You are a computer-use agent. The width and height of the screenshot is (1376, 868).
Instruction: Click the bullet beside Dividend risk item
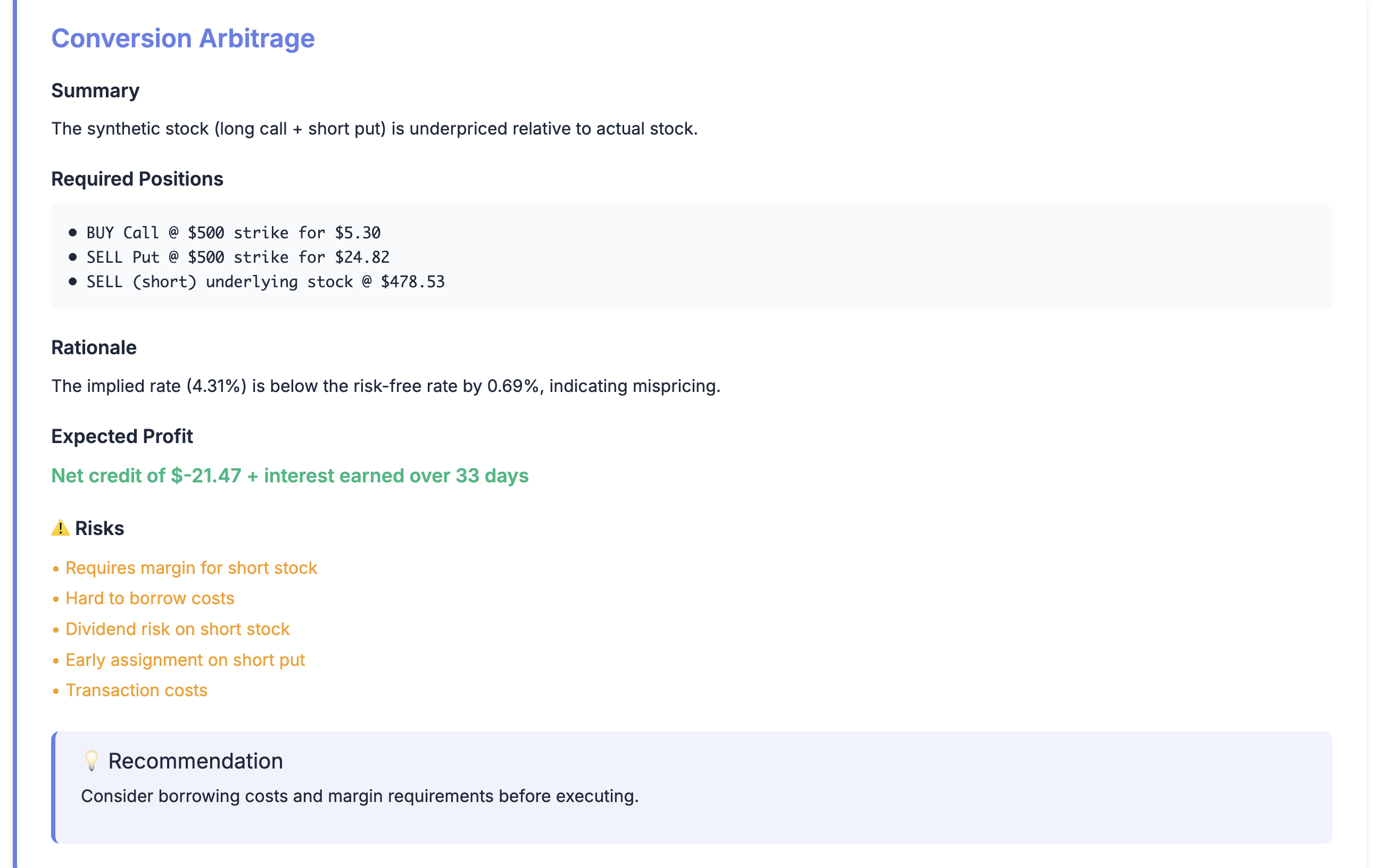[x=55, y=630]
